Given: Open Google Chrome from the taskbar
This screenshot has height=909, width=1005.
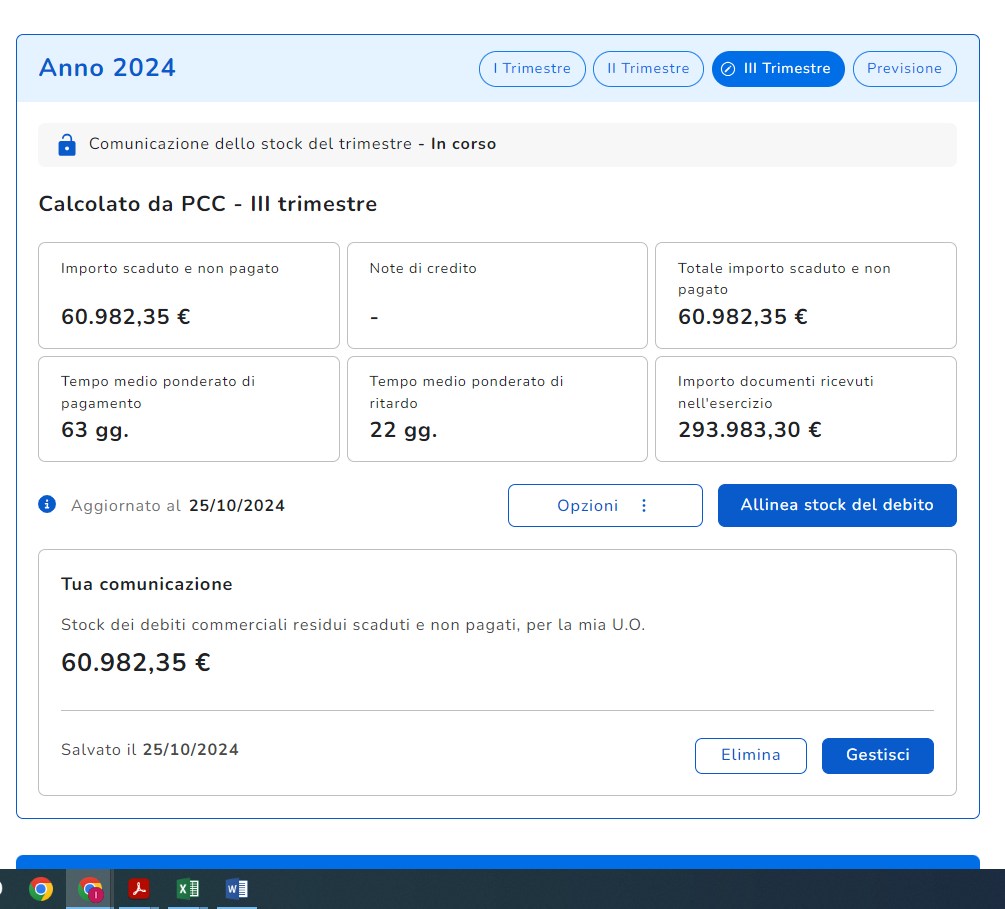Looking at the screenshot, I should [41, 888].
